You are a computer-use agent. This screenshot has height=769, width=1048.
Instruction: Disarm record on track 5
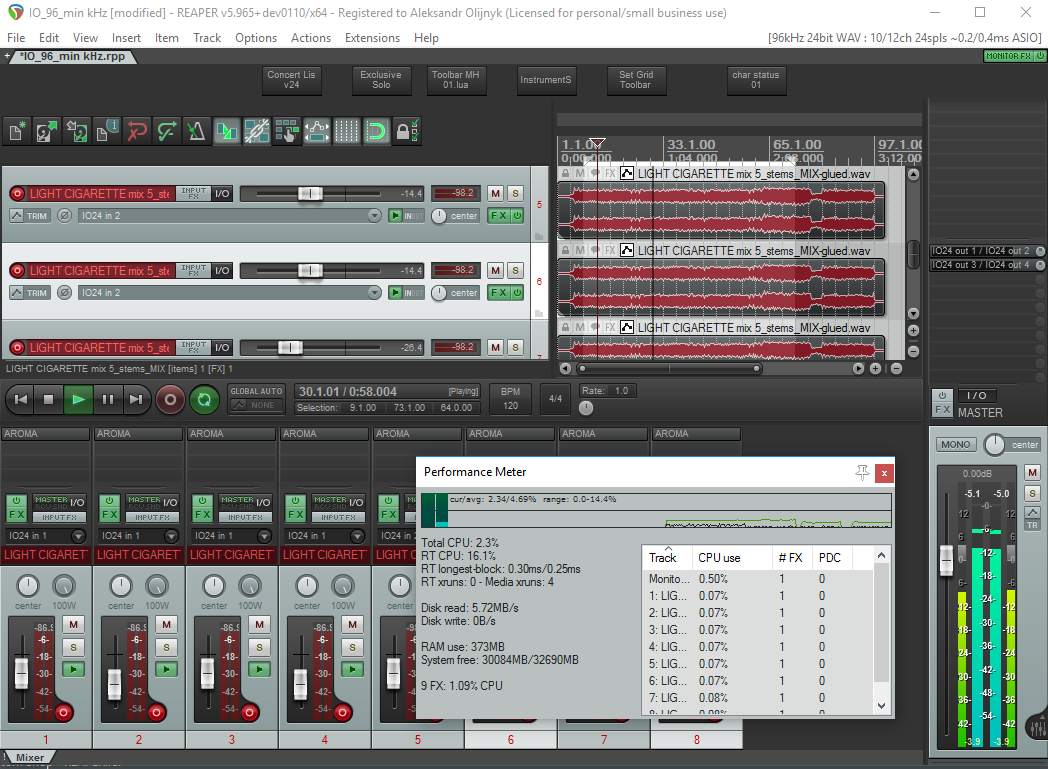[17, 194]
